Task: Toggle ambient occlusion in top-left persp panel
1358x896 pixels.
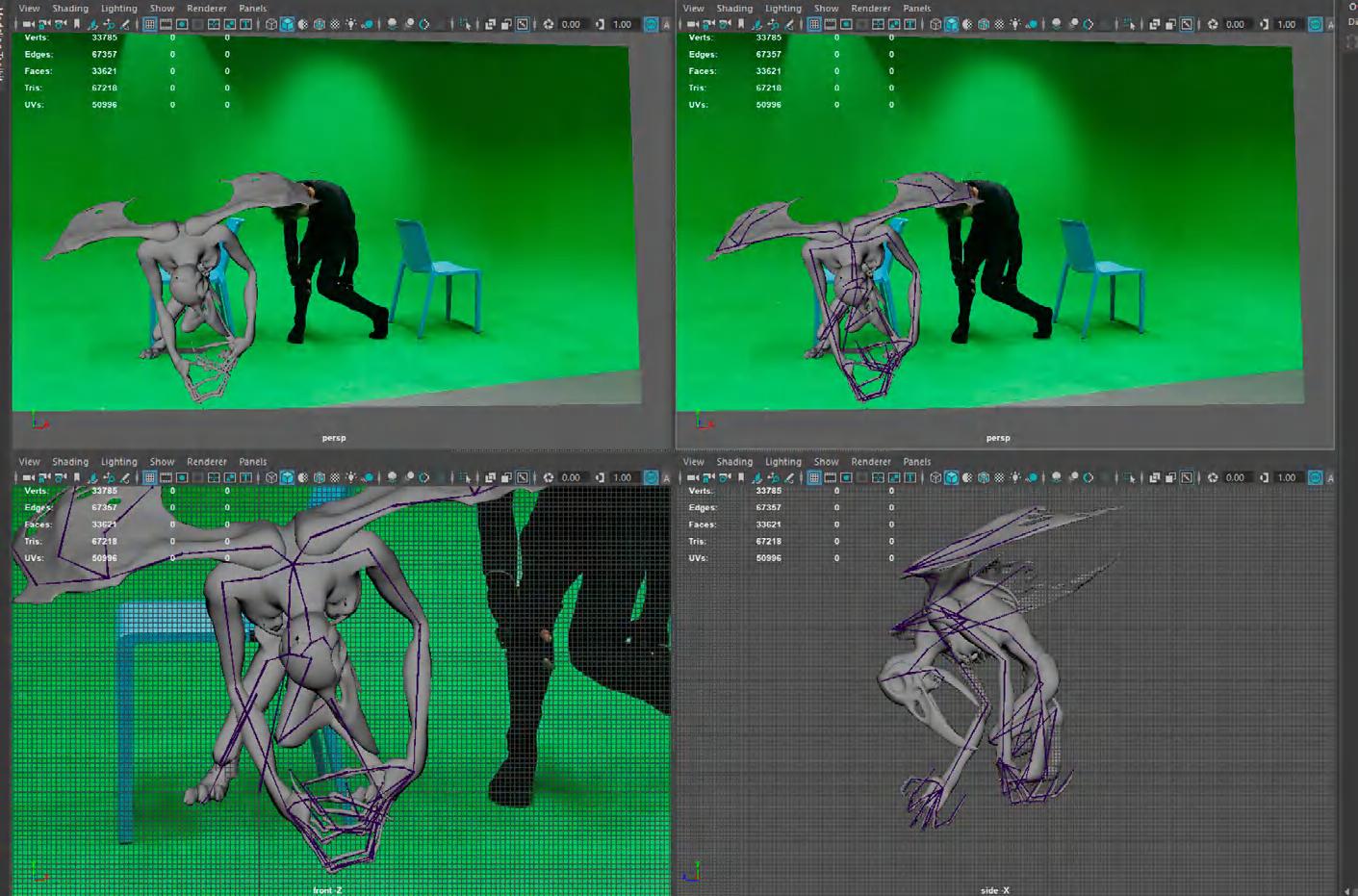Action: 393,24
